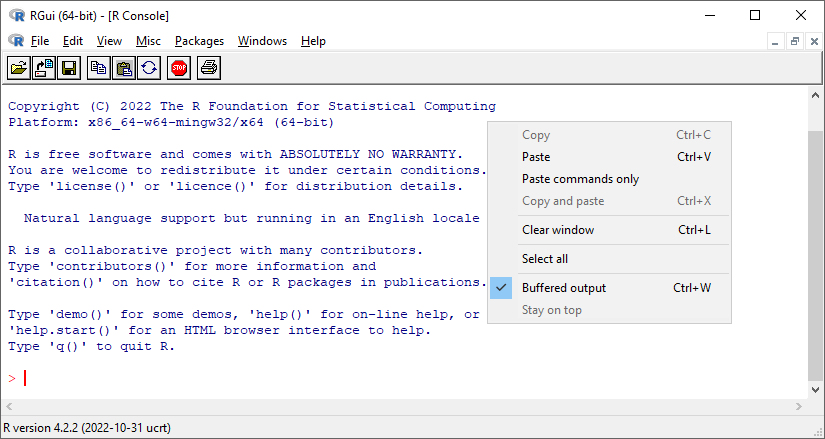Click the vertical scrollbar up arrow

(815, 96)
